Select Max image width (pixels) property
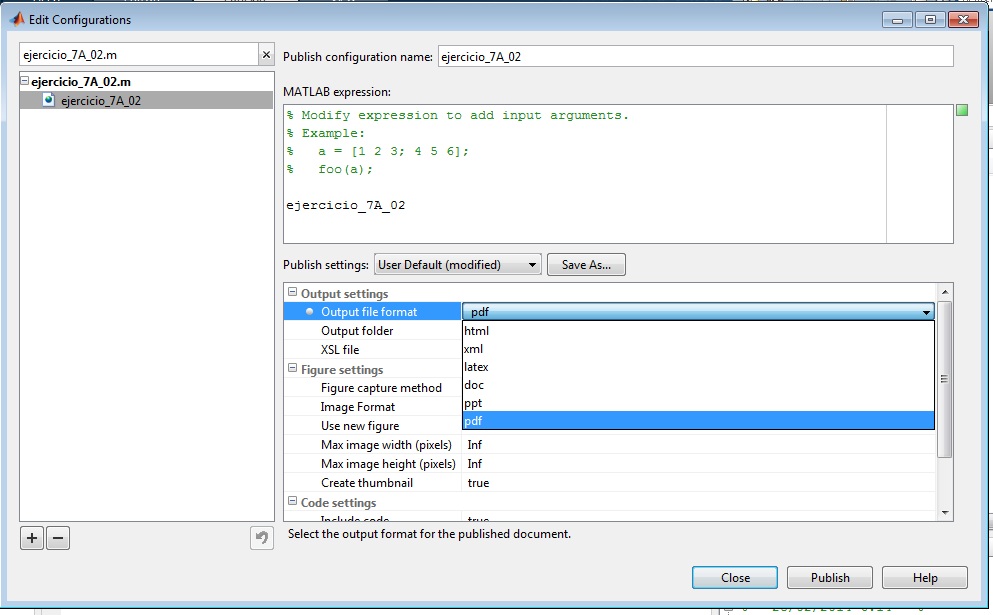 tap(386, 445)
